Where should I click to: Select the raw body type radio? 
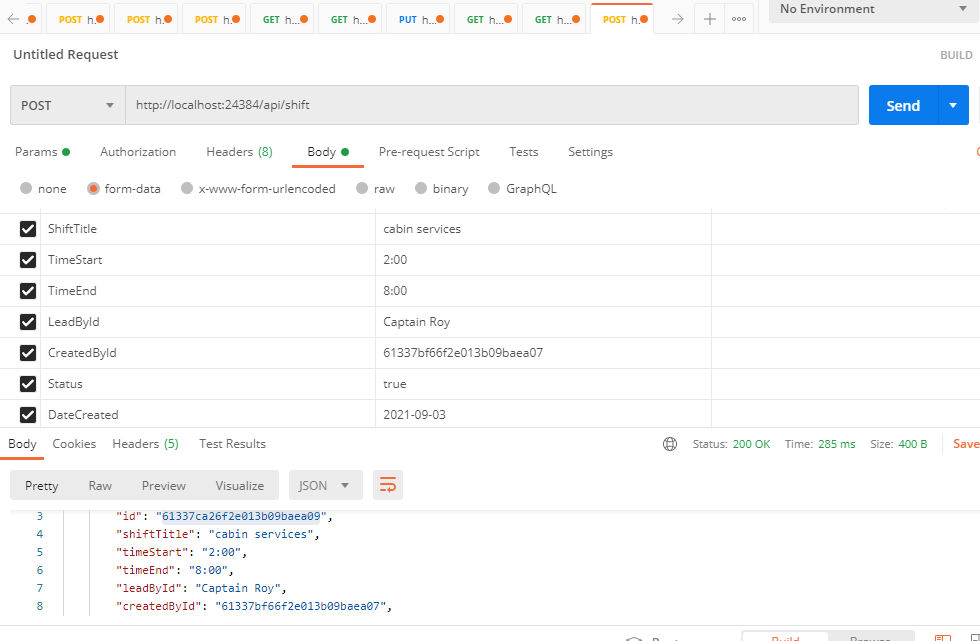[362, 188]
